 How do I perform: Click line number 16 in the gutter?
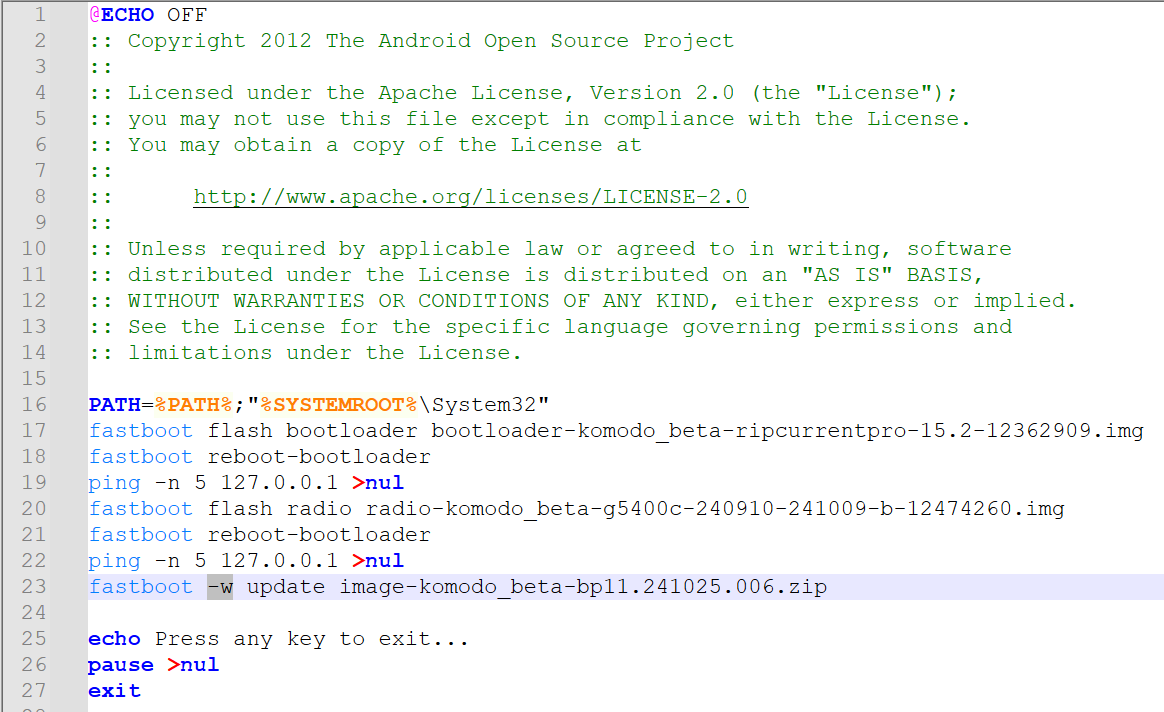click(34, 405)
